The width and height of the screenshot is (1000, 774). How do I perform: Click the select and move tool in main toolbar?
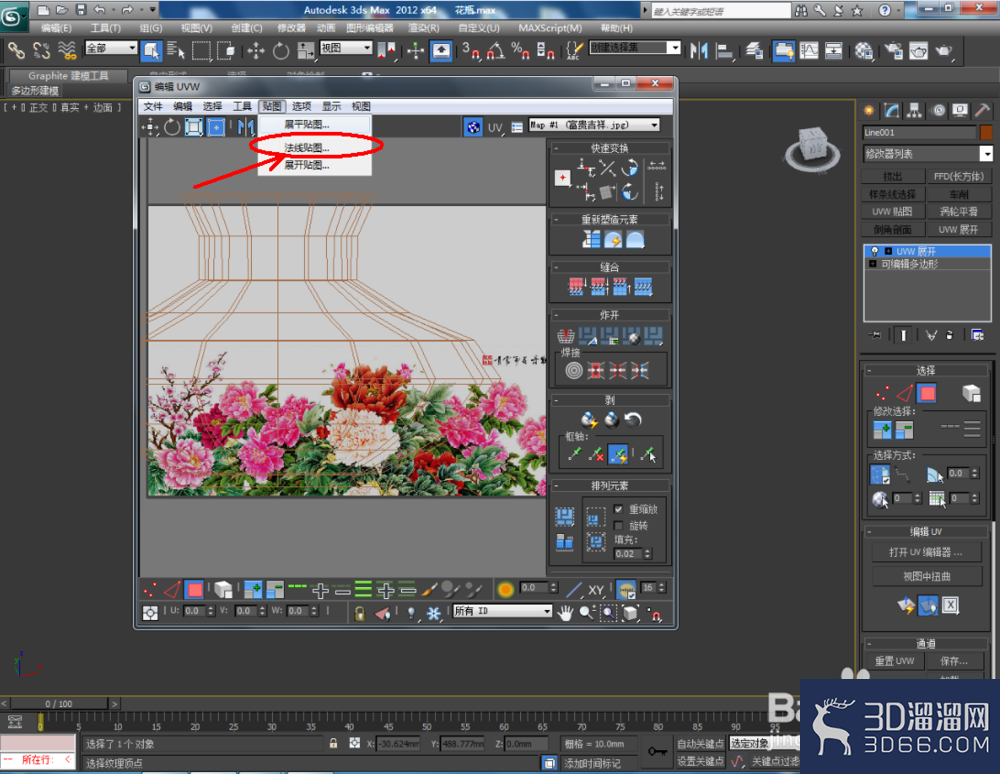tap(256, 50)
